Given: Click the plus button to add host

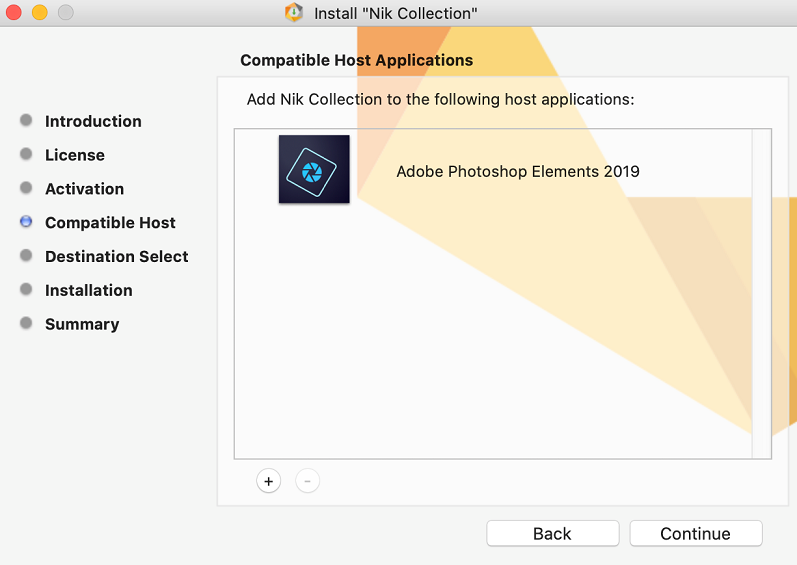Looking at the screenshot, I should (x=268, y=481).
